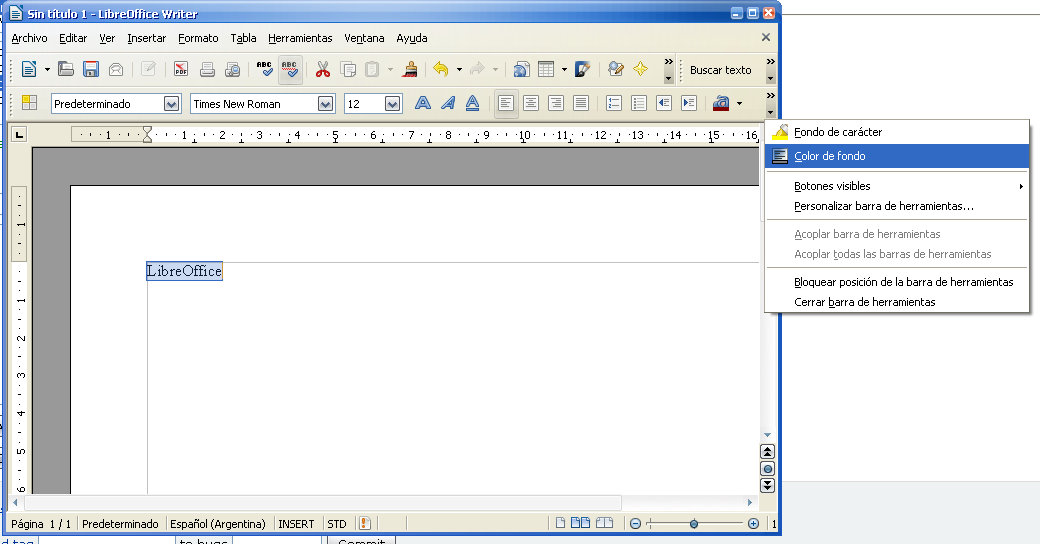Select Color de fondo menu entry
Image resolution: width=1040 pixels, height=544 pixels.
click(830, 156)
